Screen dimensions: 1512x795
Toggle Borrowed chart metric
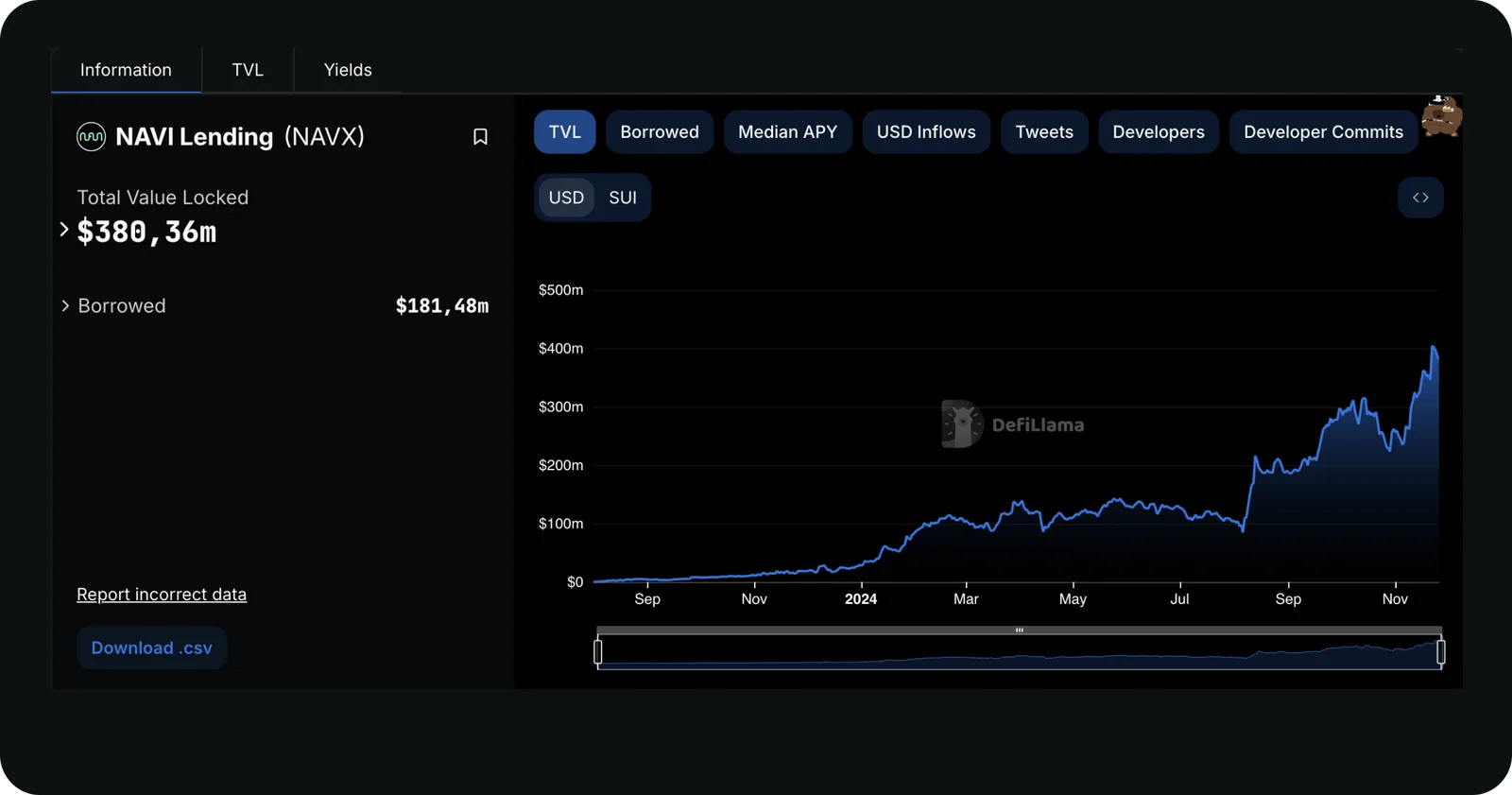pos(660,132)
